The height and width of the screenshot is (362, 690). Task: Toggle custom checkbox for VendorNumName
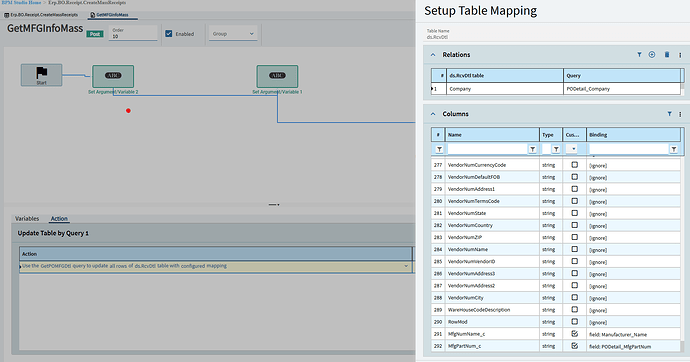click(x=574, y=249)
